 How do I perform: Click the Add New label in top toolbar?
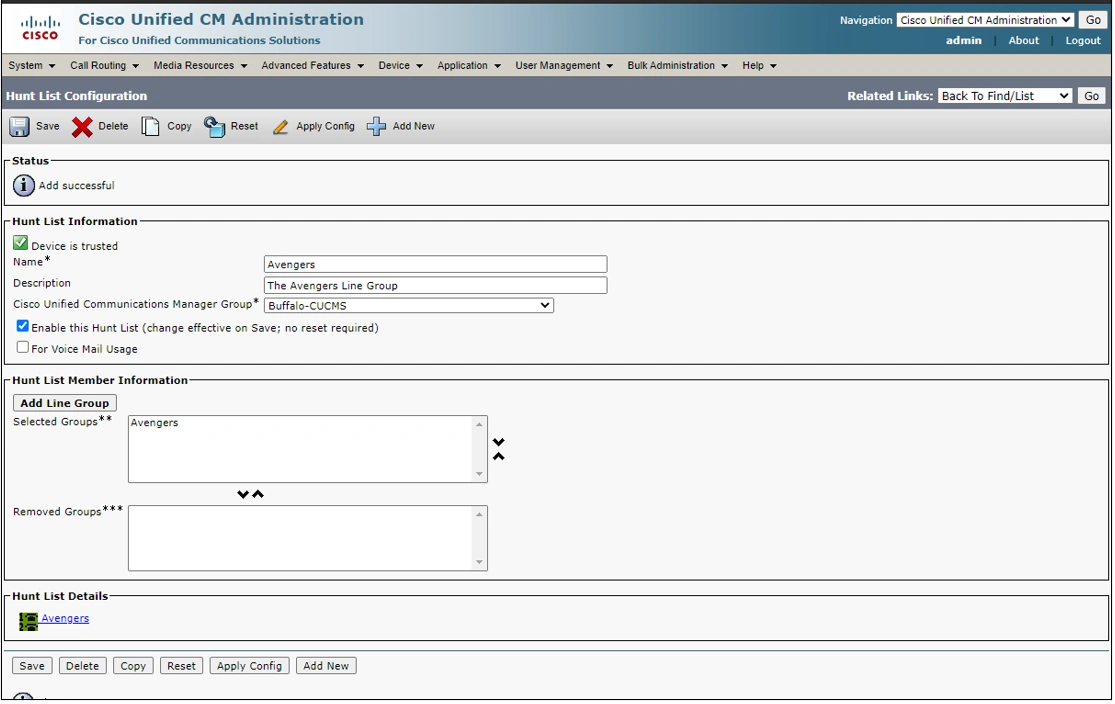[414, 127]
